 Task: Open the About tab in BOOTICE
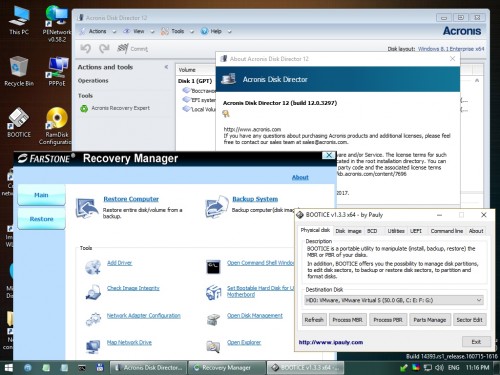tap(476, 231)
